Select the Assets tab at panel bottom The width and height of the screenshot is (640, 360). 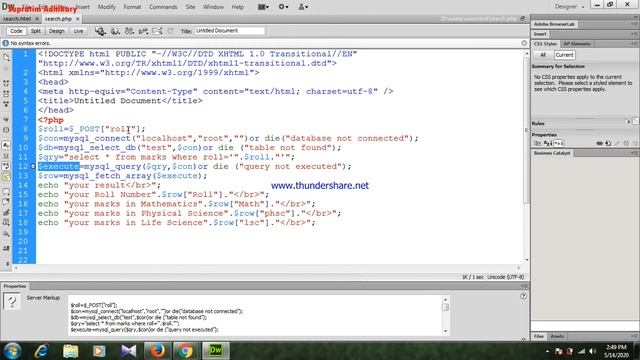(x=557, y=336)
